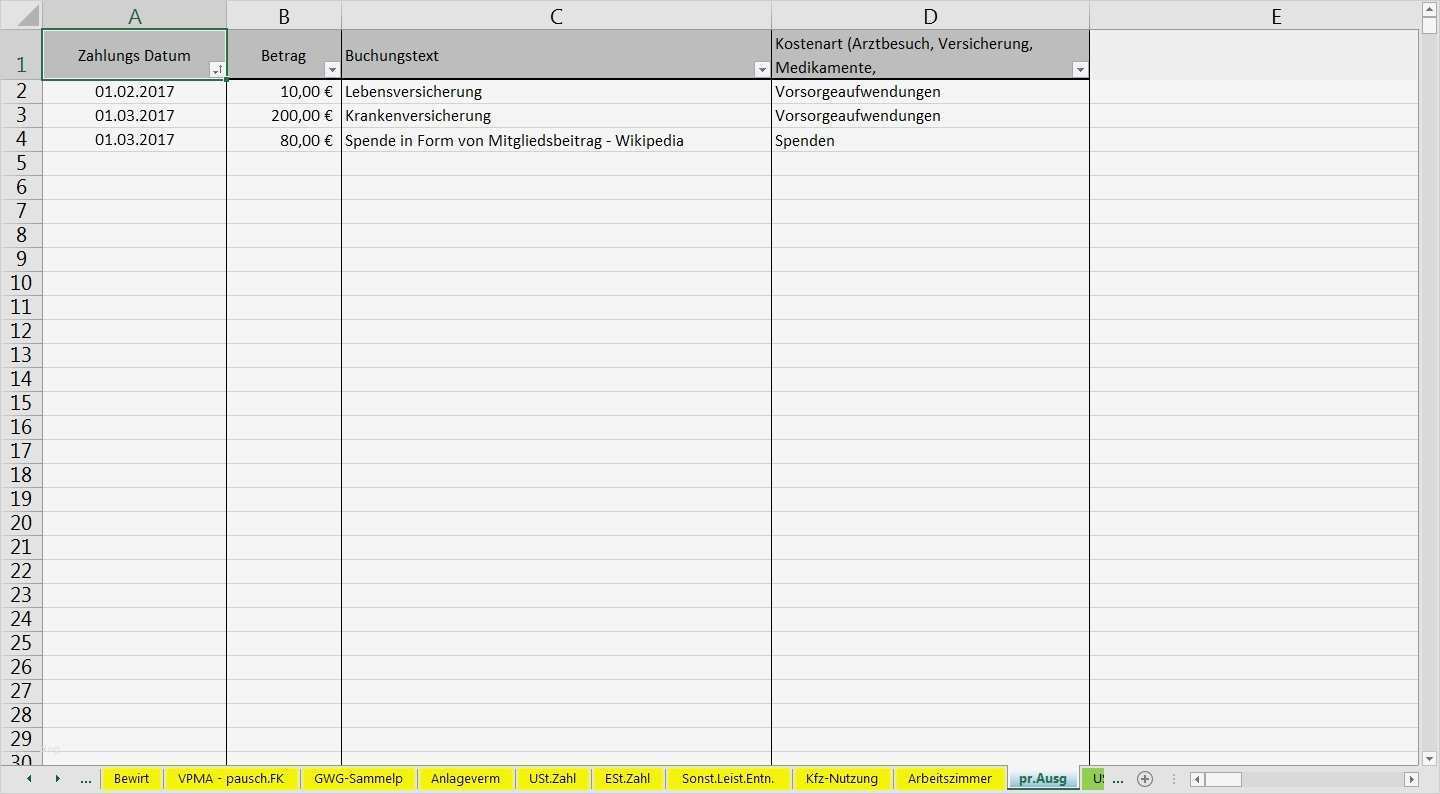Click the horizontal scrollbar left arrow
The width and height of the screenshot is (1440, 794).
pyautogui.click(x=1196, y=778)
